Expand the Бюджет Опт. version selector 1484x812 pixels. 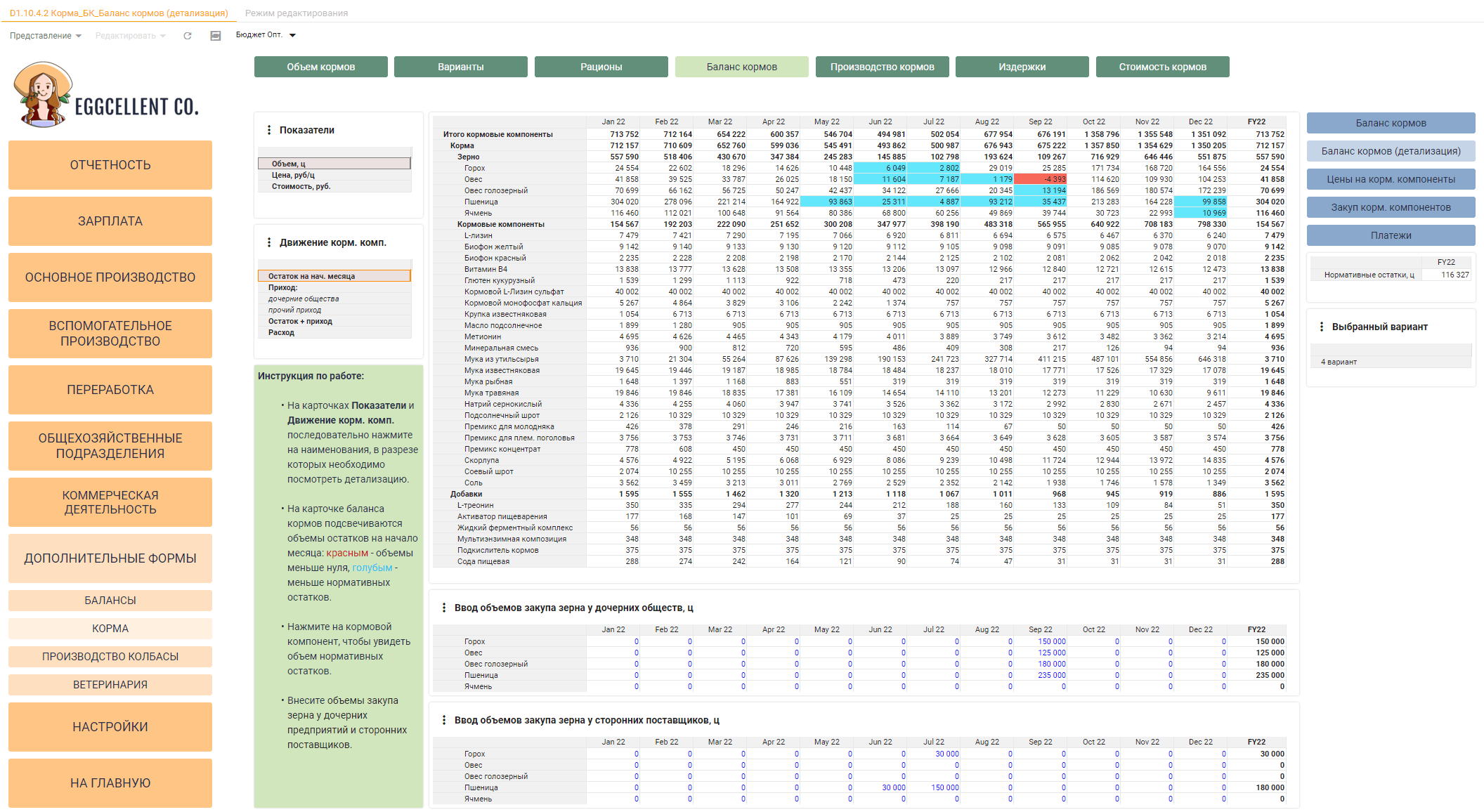click(x=266, y=35)
